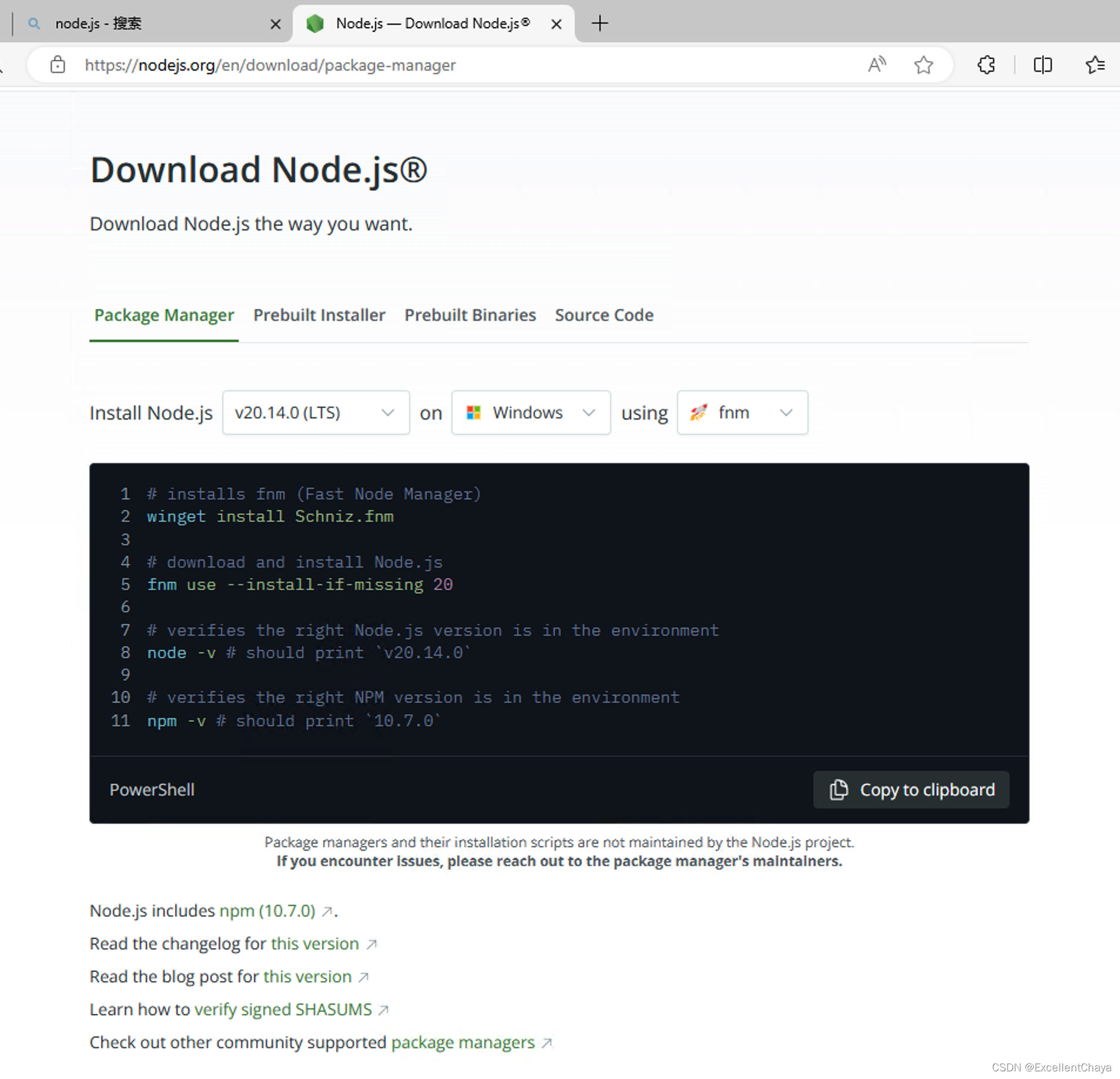Click the 'Download Node.js®' heading
The height and width of the screenshot is (1079, 1120).
pos(259,170)
